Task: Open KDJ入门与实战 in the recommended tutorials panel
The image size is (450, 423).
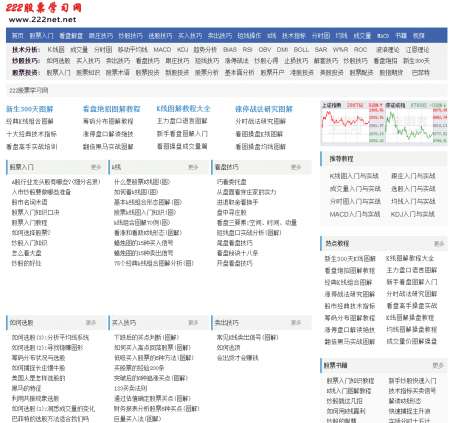Action: coord(413,214)
